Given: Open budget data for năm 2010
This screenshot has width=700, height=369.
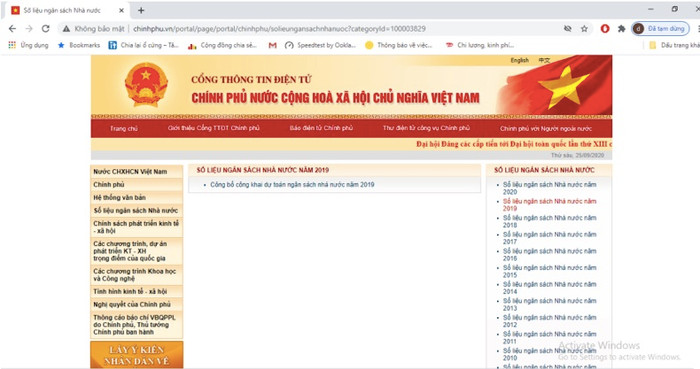Looking at the screenshot, I should [550, 354].
